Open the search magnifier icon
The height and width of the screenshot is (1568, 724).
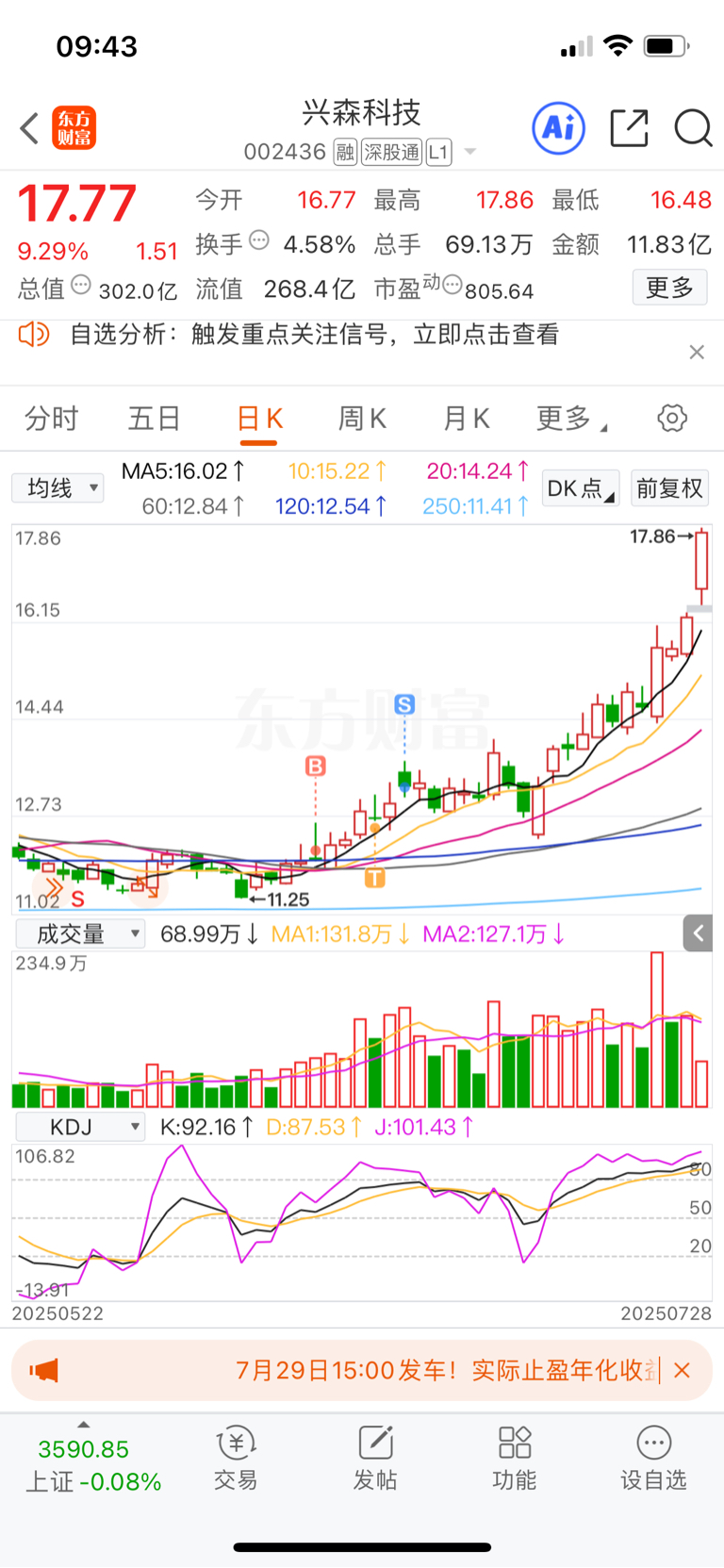[693, 128]
